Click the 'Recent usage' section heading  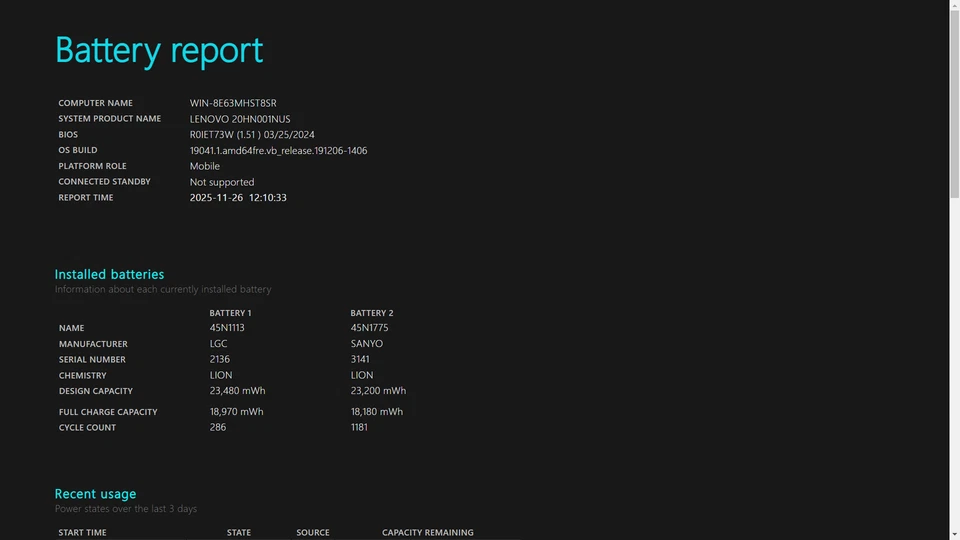coord(96,493)
